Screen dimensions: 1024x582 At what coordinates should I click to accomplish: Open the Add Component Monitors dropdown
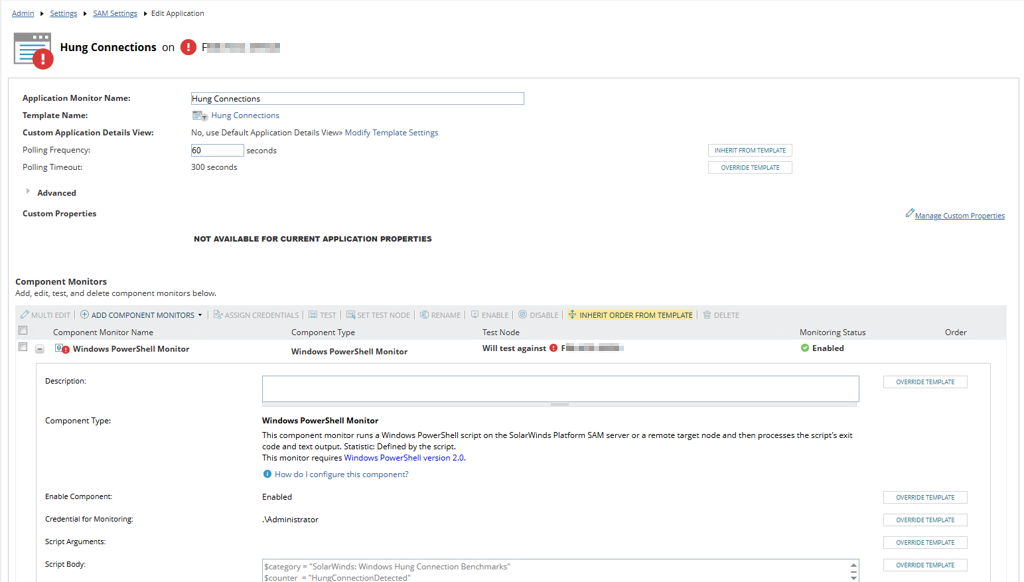click(200, 315)
